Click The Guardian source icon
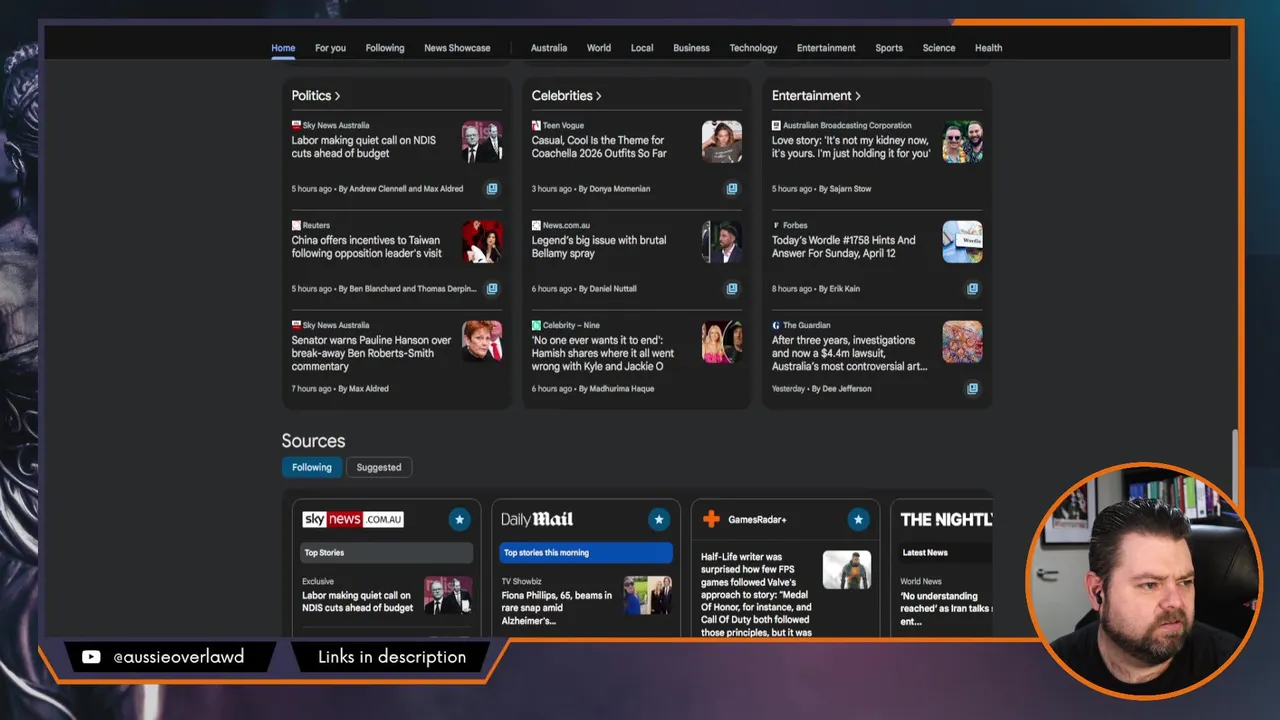Image resolution: width=1280 pixels, height=720 pixels. 776,325
